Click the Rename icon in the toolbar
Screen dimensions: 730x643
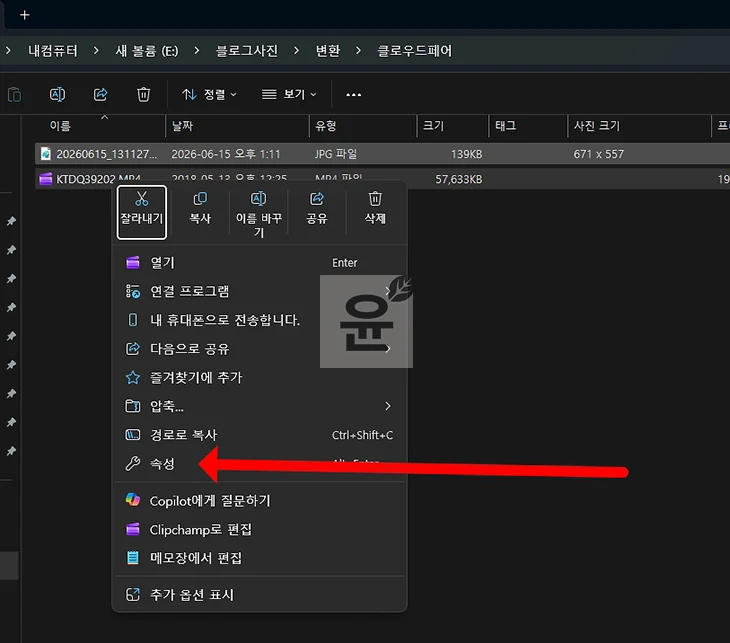(x=57, y=95)
